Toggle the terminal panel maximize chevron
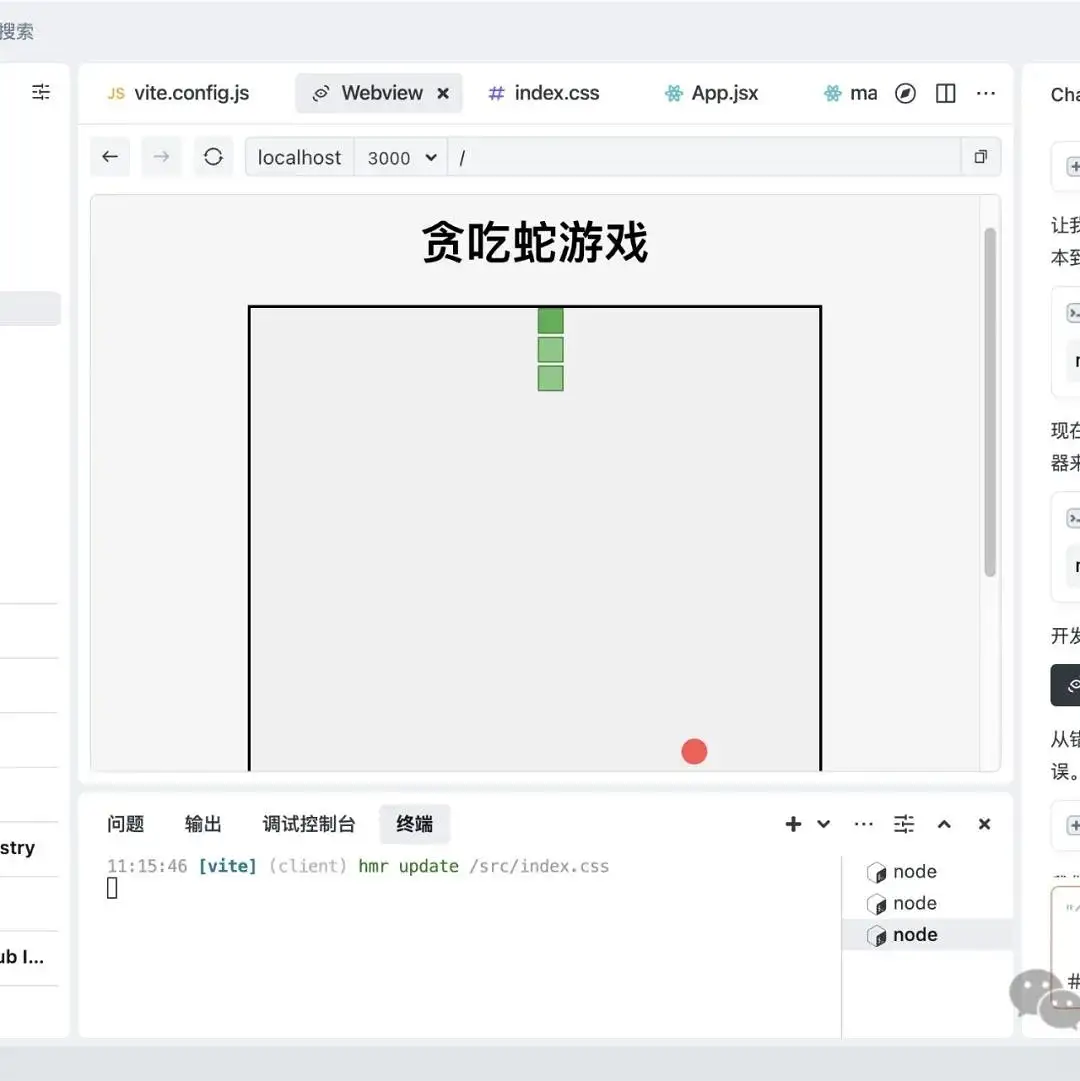1080x1081 pixels. point(944,824)
